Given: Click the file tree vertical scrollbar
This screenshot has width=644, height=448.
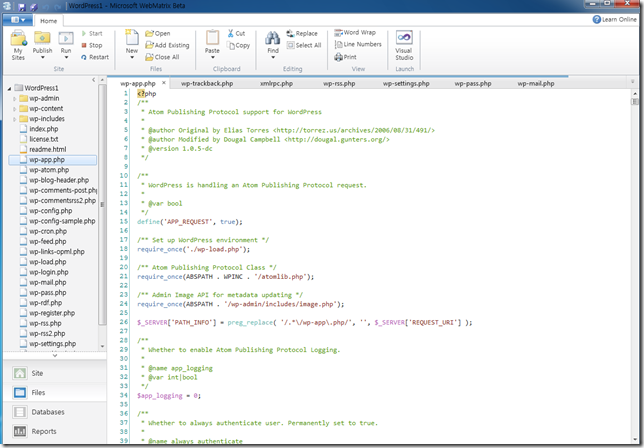Looking at the screenshot, I should (102, 205).
